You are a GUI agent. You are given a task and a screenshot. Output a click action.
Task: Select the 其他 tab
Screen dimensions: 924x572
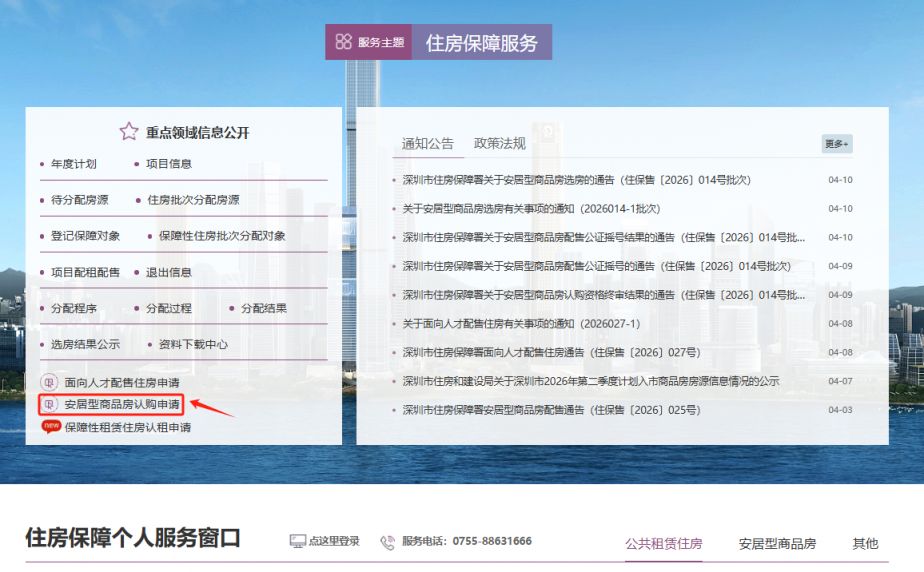pos(865,544)
